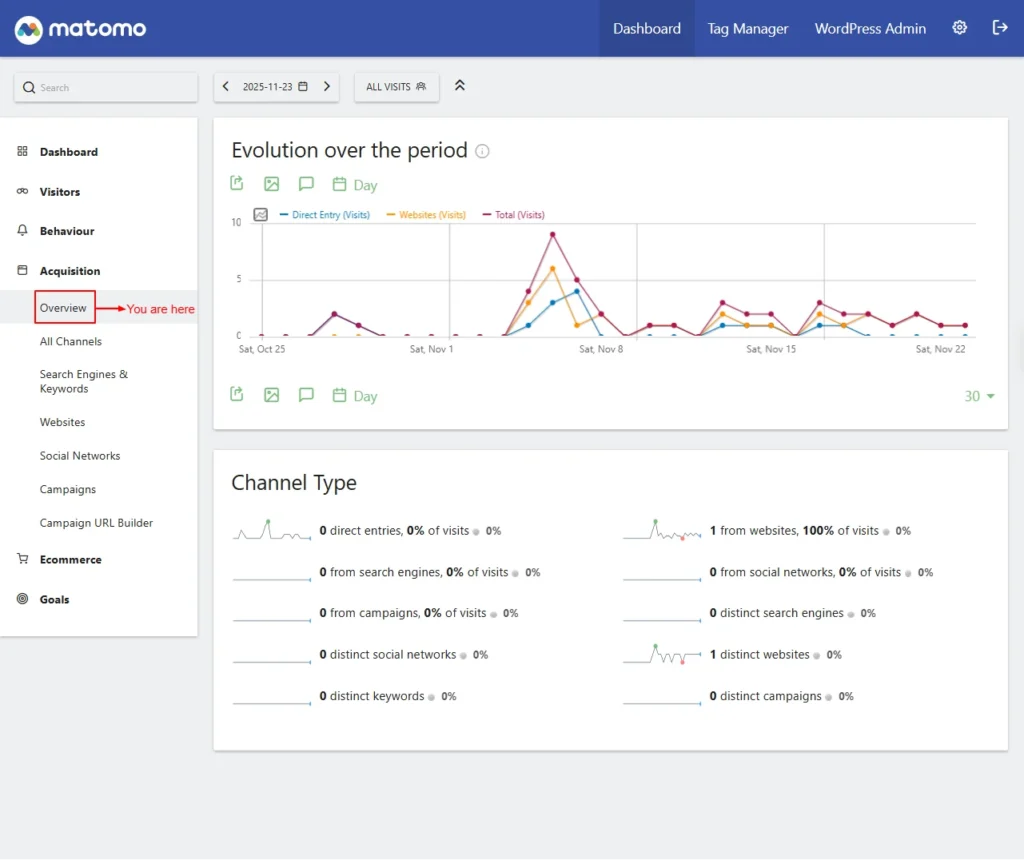Click export icon below the evolution graph
The height and width of the screenshot is (860, 1024).
(x=237, y=395)
